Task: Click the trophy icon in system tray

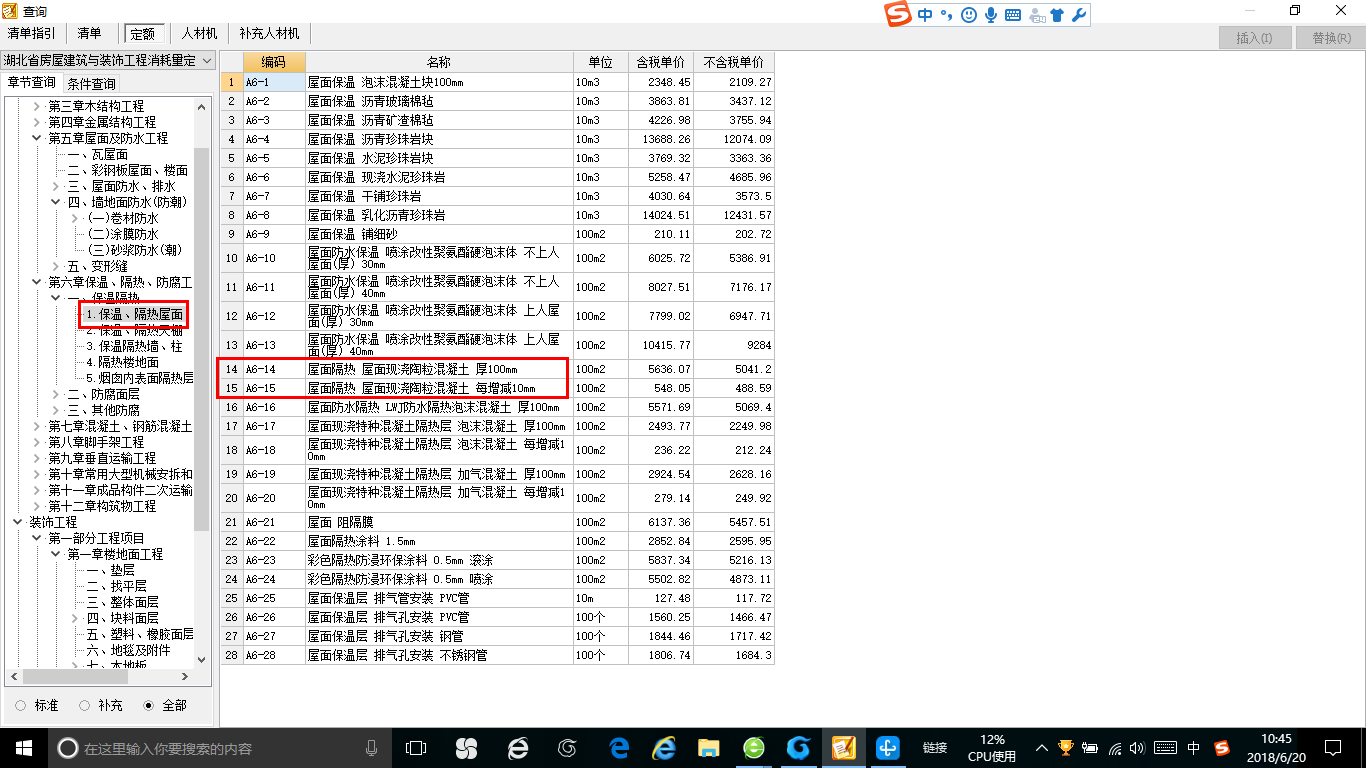Action: coord(1066,748)
